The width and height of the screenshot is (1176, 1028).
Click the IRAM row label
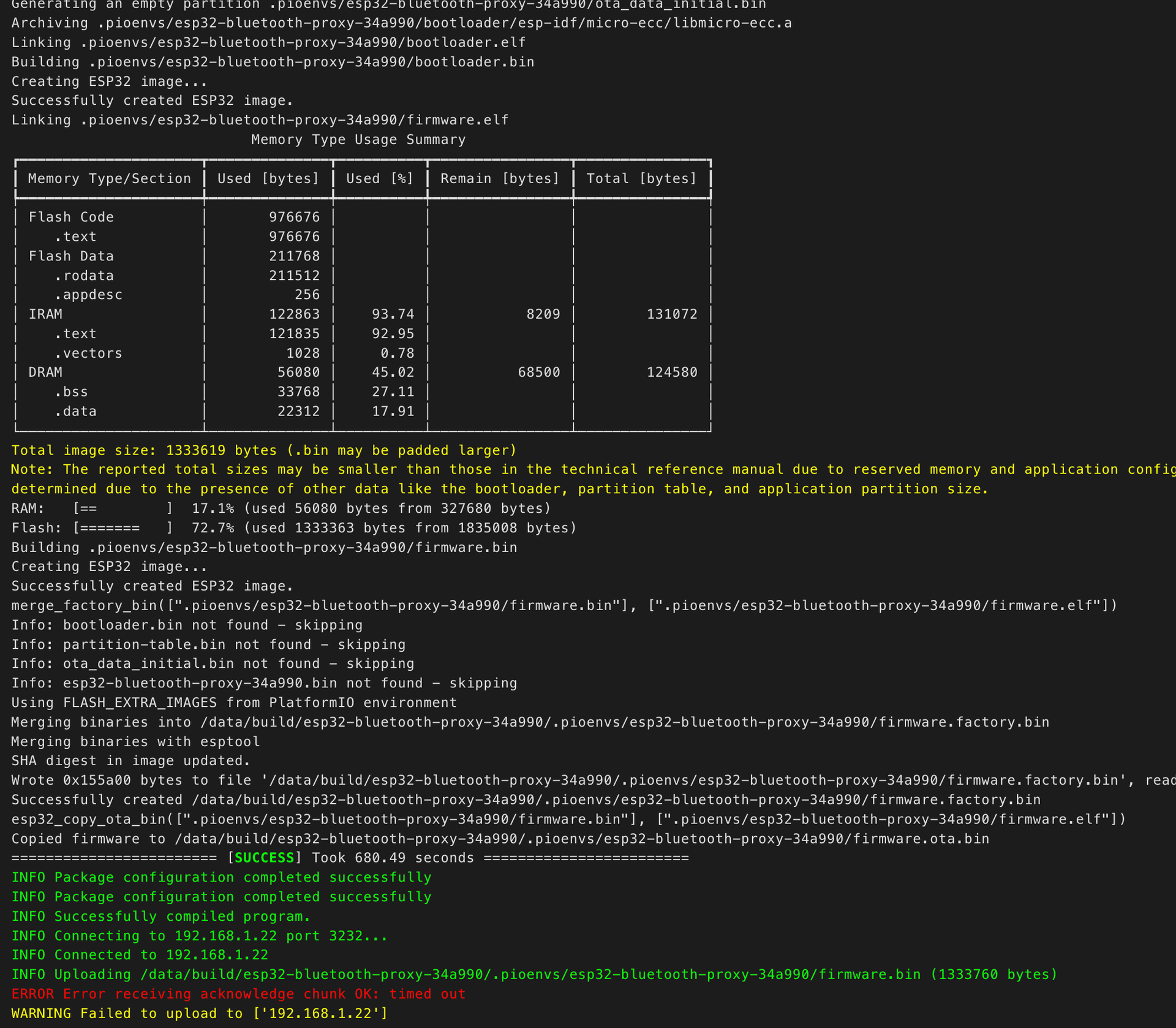click(45, 314)
